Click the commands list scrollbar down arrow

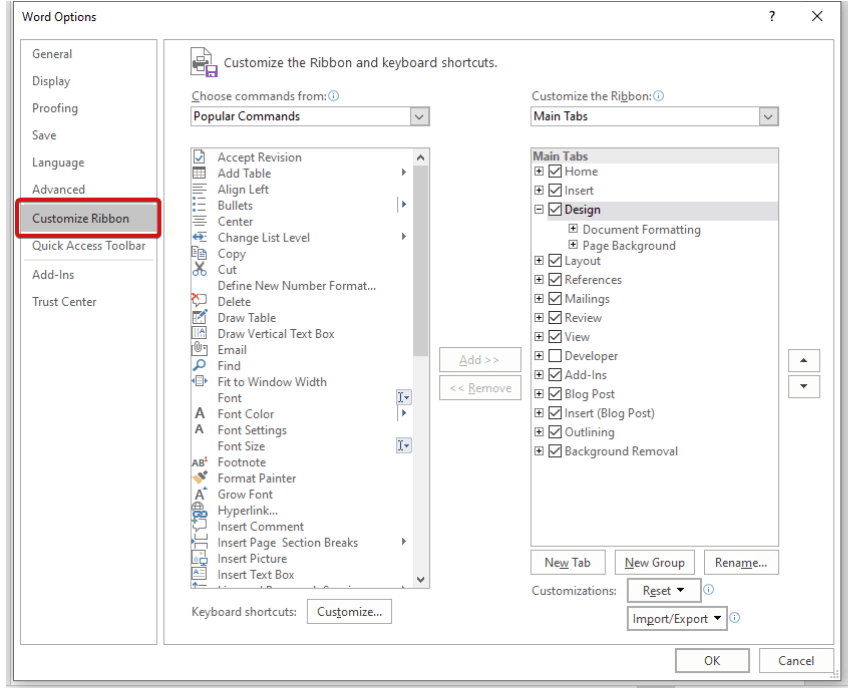(420, 580)
